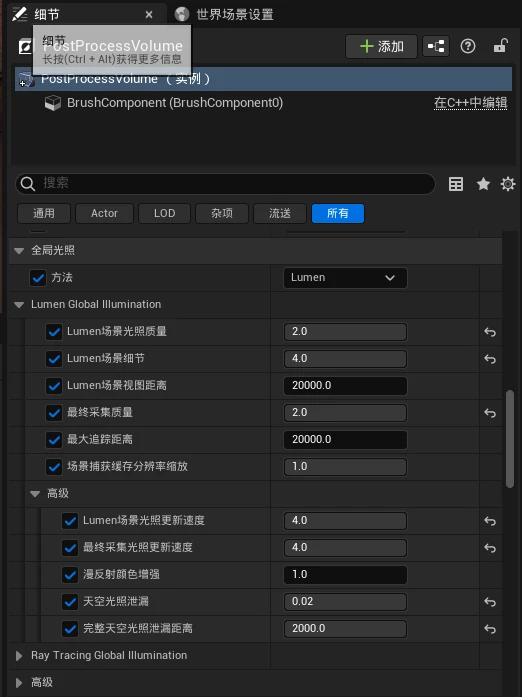Click the 天空光照泄漏 0.02 field
Image resolution: width=522 pixels, height=697 pixels.
point(345,602)
